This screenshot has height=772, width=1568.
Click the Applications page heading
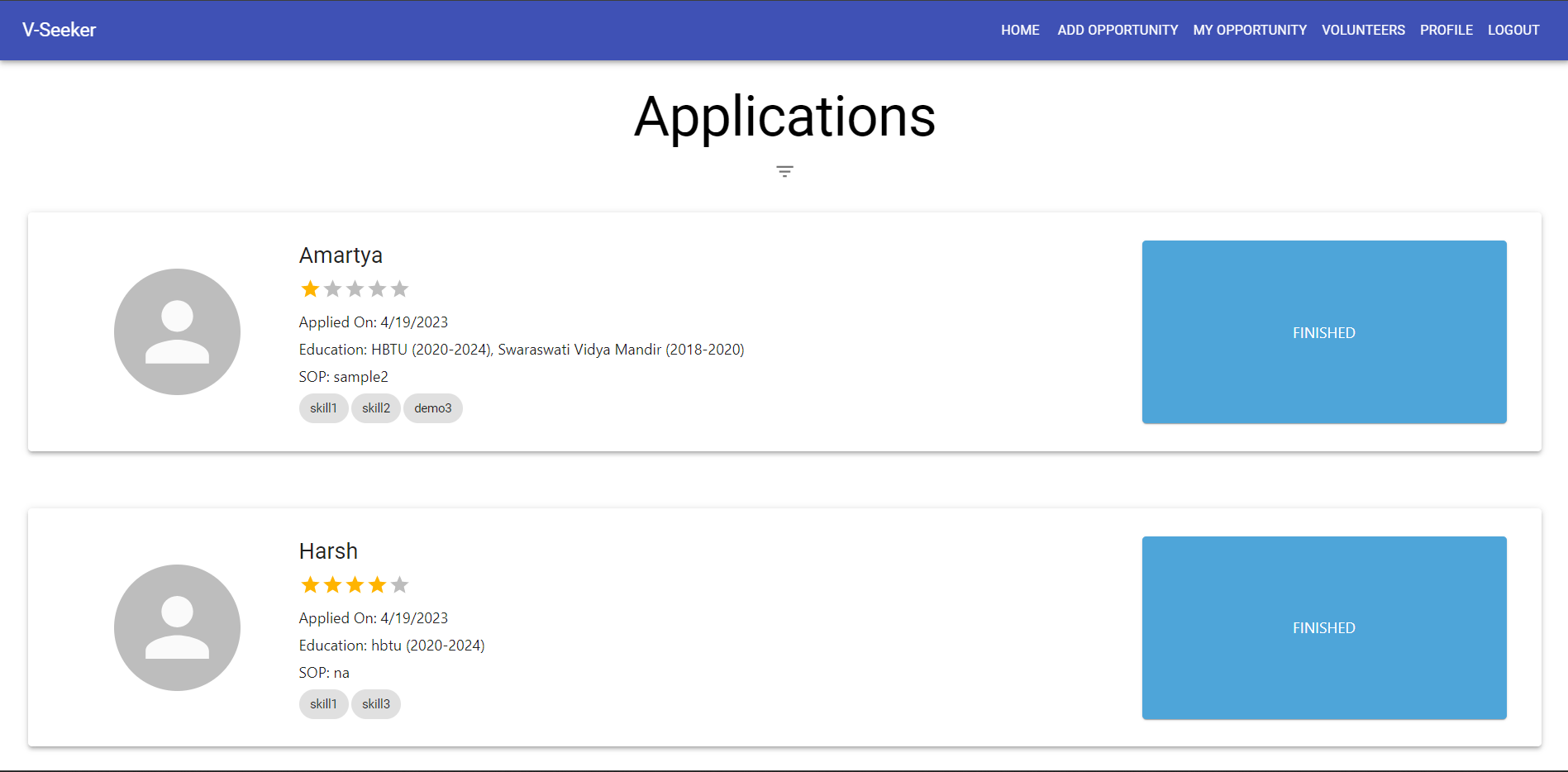(x=784, y=117)
